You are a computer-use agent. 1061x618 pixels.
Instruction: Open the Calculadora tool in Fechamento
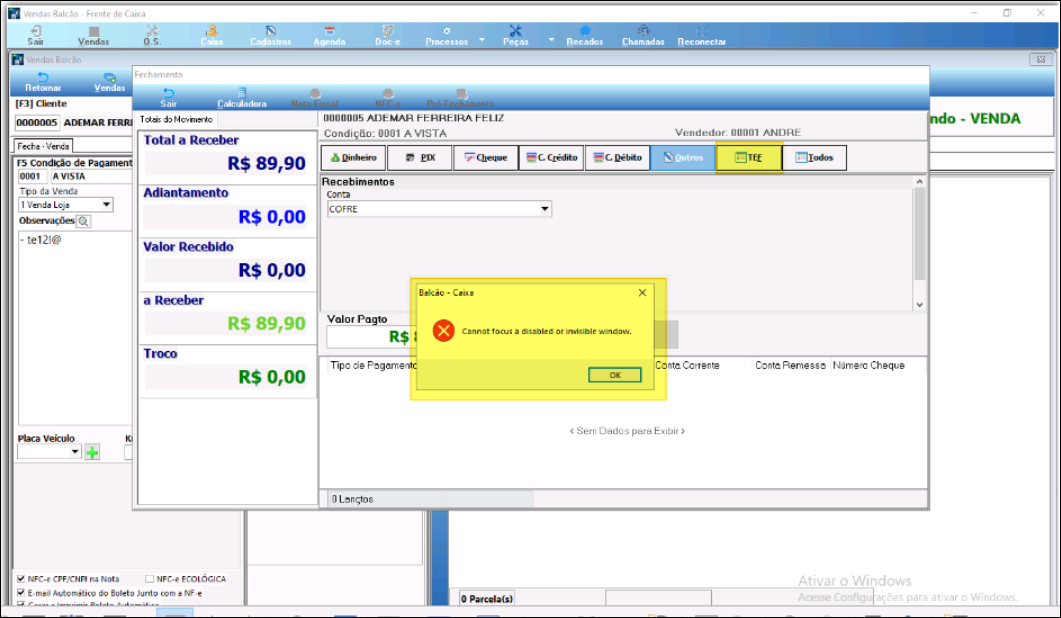tap(241, 97)
